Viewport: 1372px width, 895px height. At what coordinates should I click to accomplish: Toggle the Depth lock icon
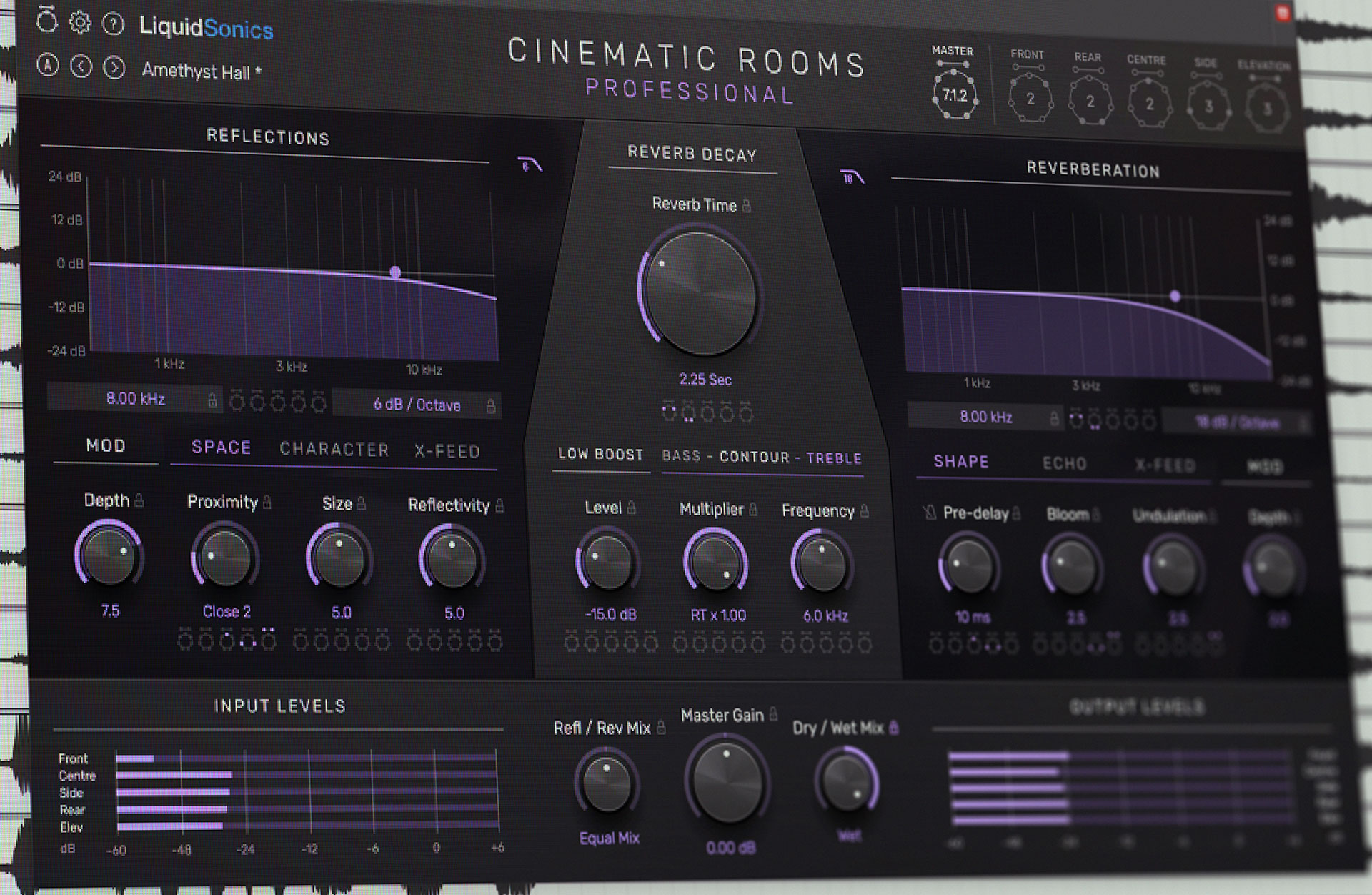point(139,500)
